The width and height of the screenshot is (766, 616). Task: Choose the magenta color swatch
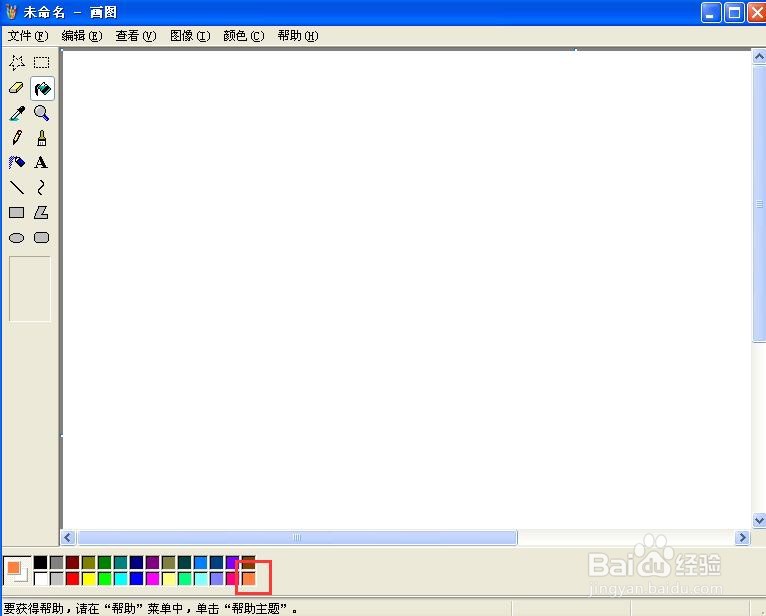153,579
